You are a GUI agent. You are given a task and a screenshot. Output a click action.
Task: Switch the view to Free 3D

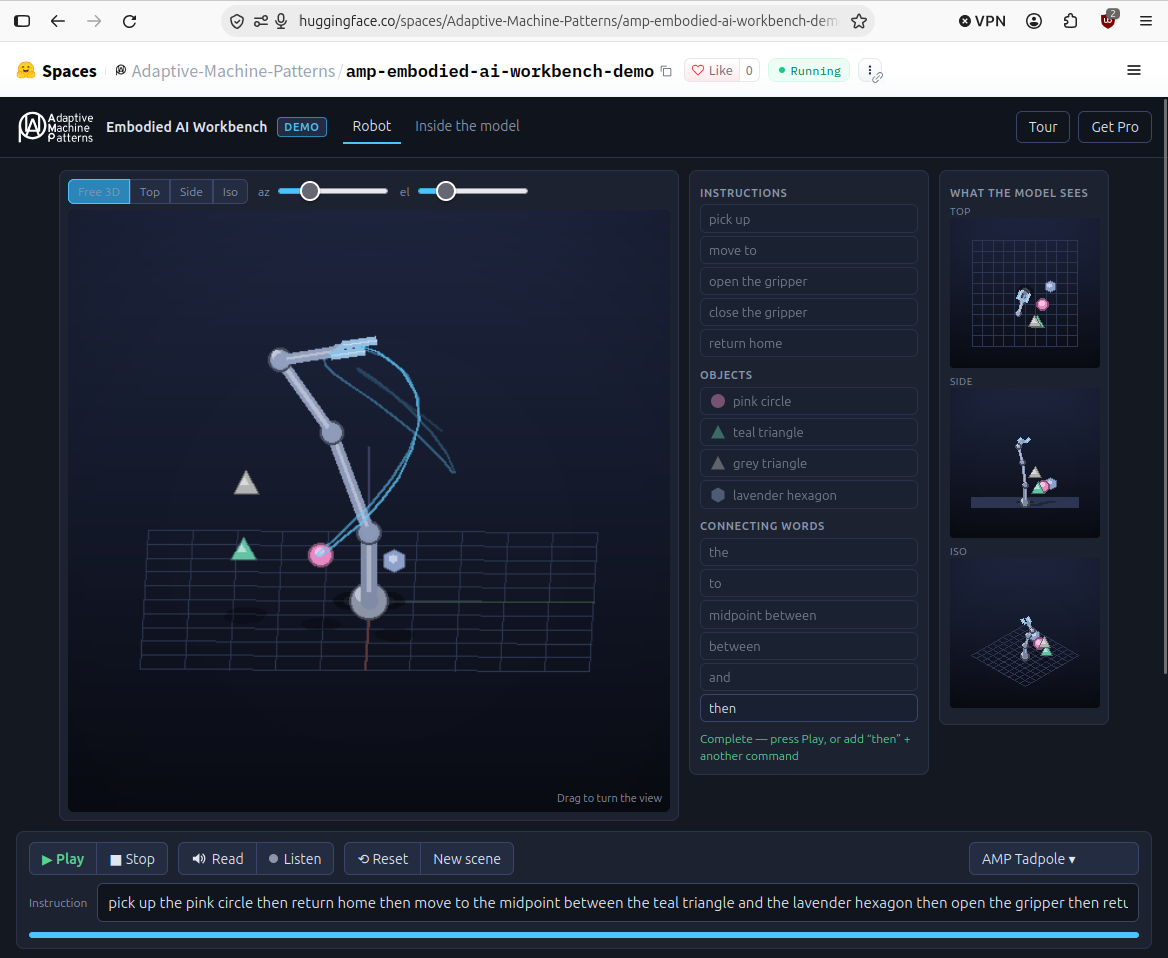tap(99, 191)
